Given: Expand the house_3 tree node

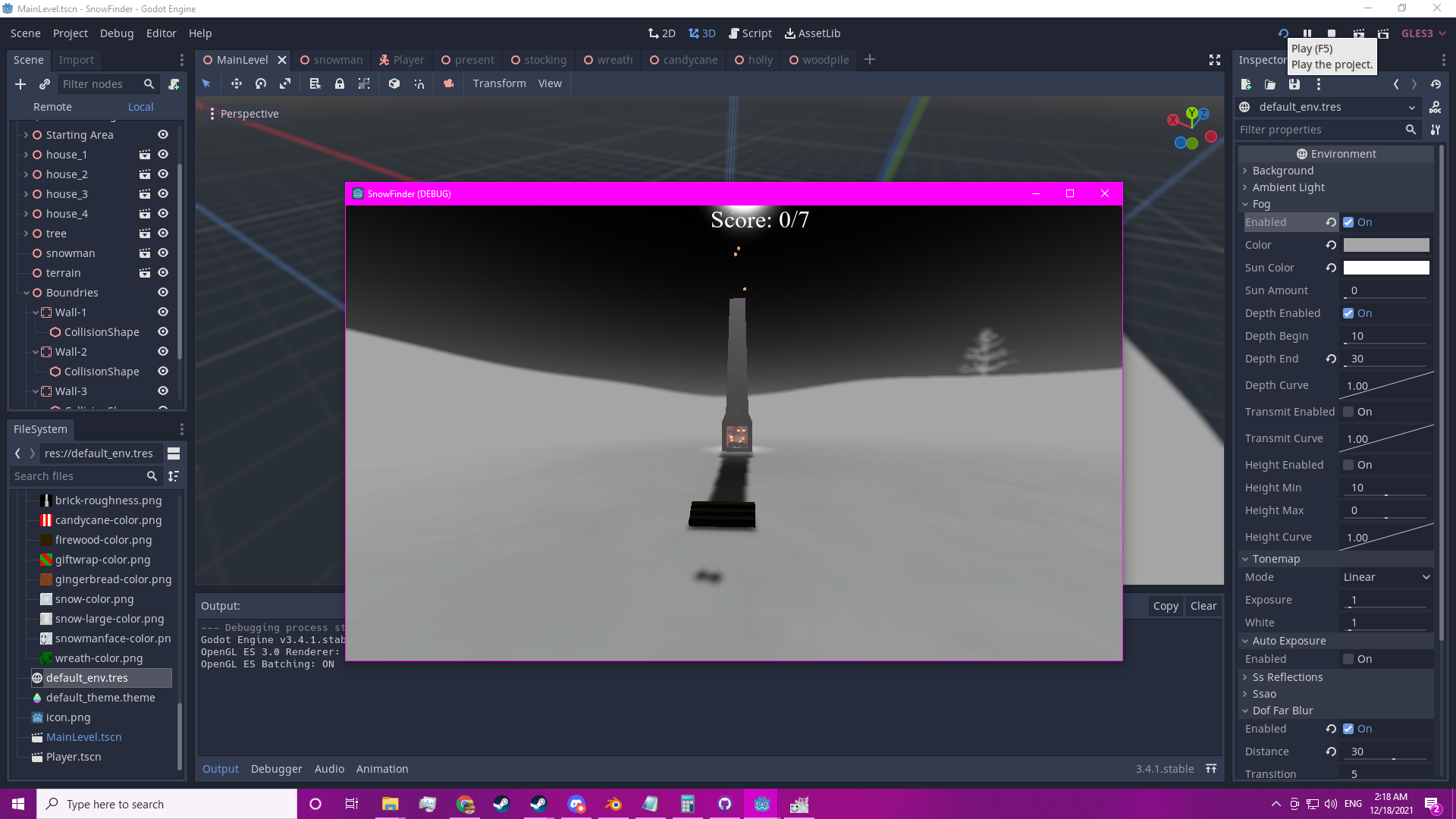Looking at the screenshot, I should (x=26, y=194).
